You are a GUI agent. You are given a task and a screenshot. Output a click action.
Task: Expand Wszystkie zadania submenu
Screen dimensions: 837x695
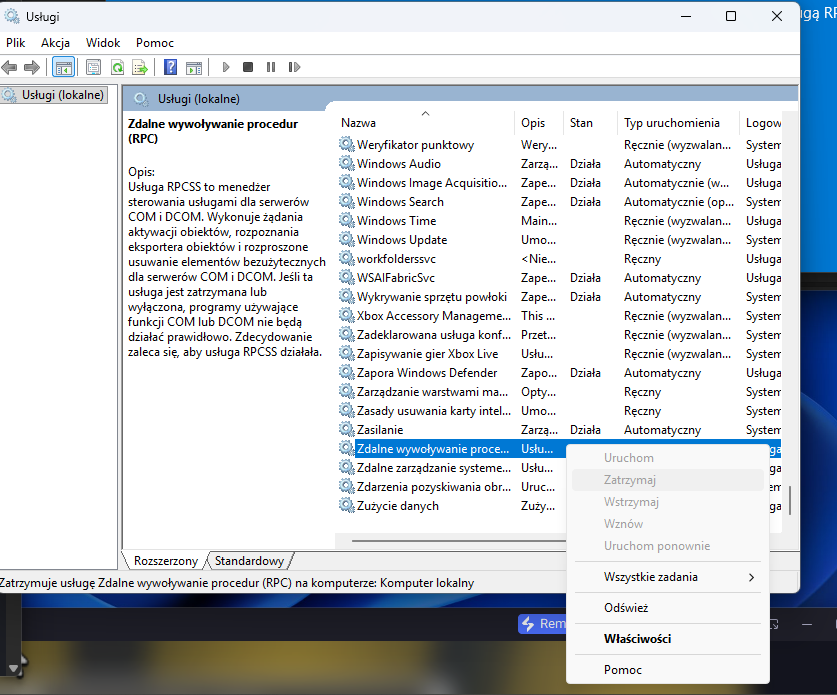(667, 576)
